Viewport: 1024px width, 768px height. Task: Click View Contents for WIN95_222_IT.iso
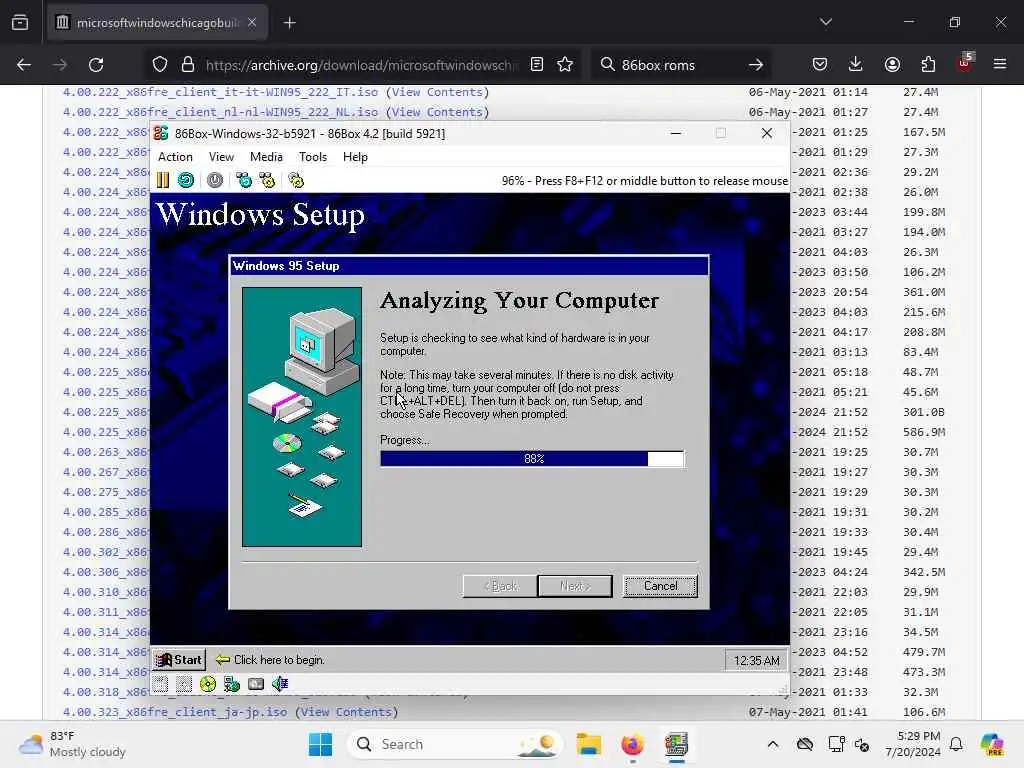pyautogui.click(x=437, y=92)
